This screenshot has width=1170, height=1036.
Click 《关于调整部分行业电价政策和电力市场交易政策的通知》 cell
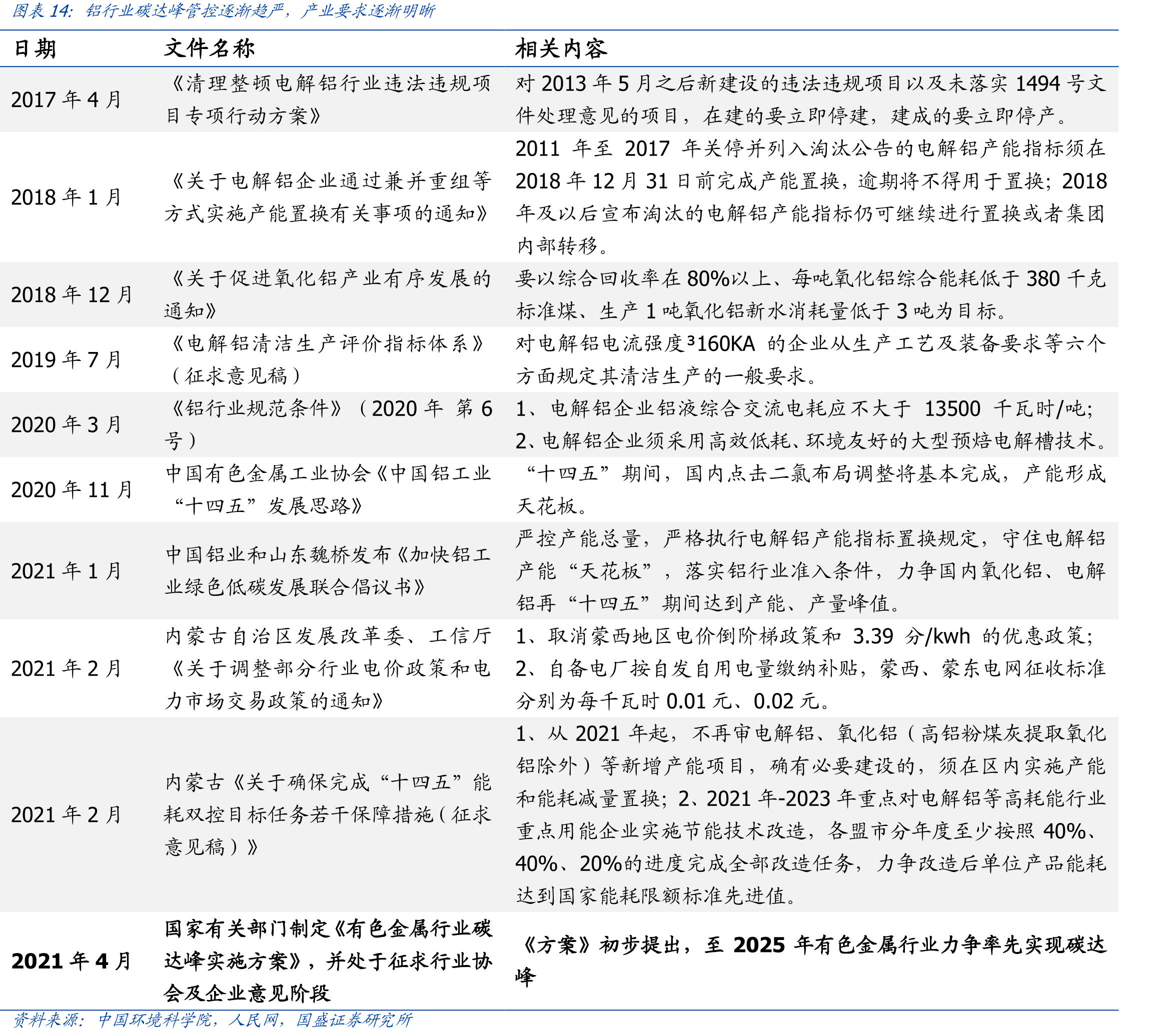(x=328, y=668)
